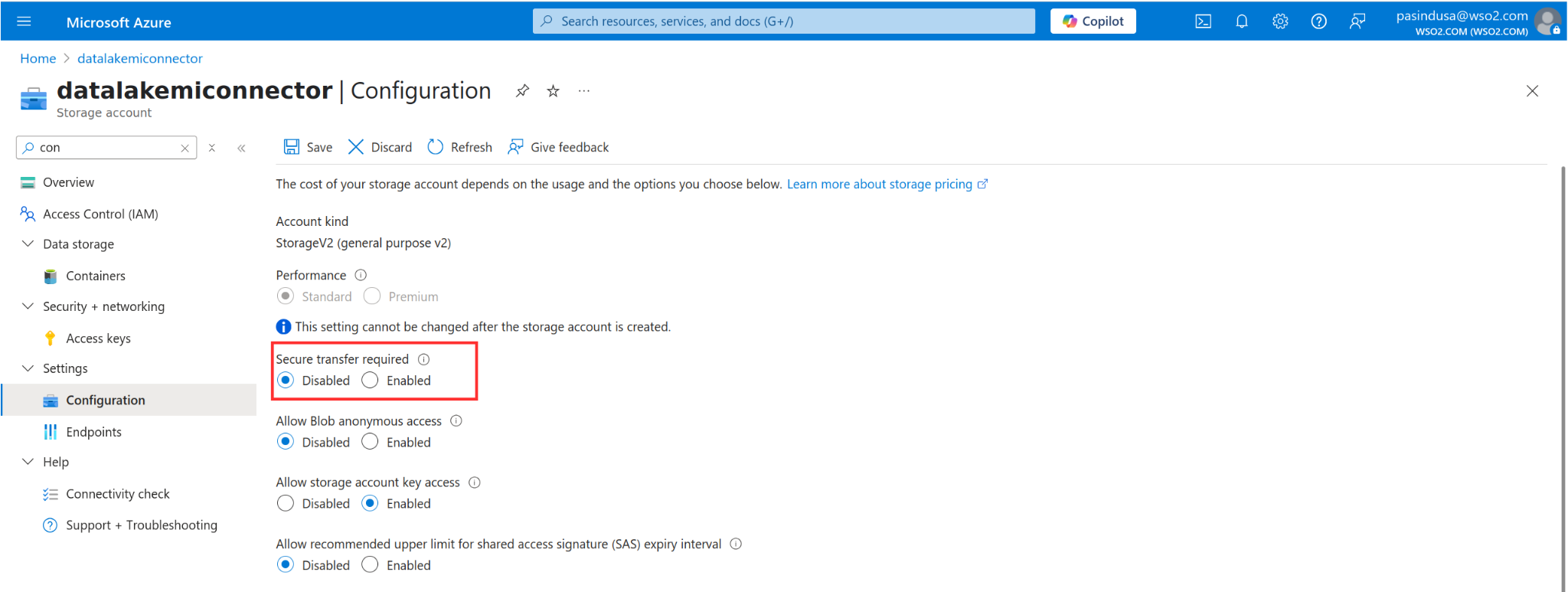This screenshot has height=592, width=1568.
Task: Select Configuration in the menu
Action: coord(129,400)
